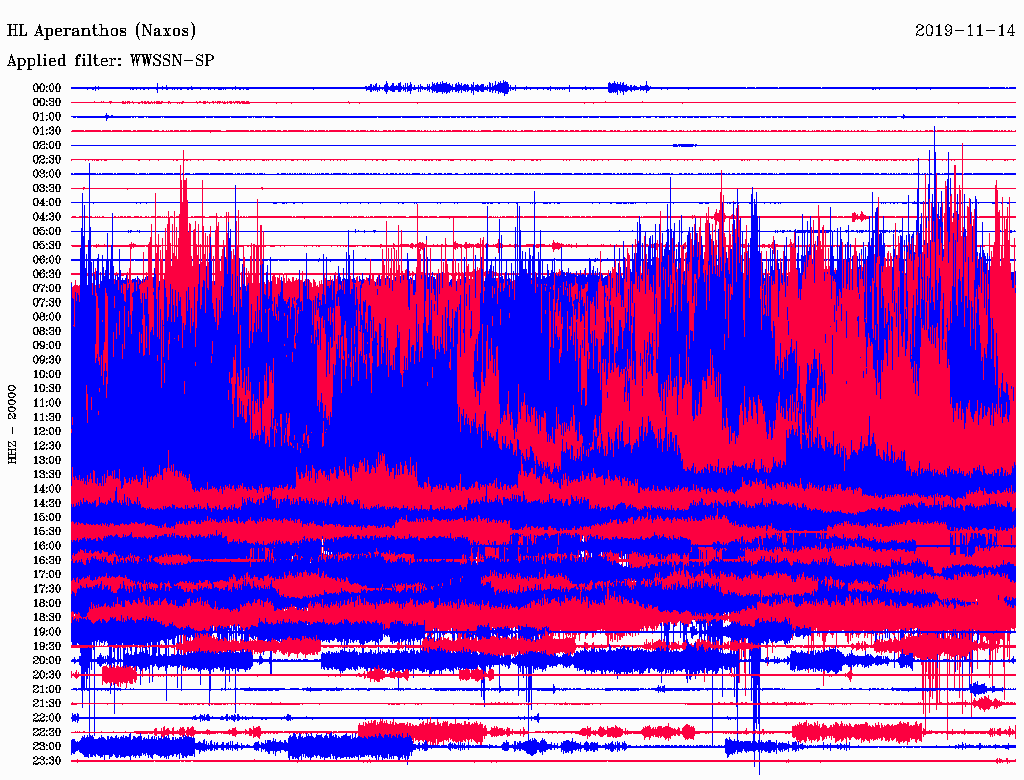Click the 01:00 time label

pyautogui.click(x=47, y=117)
